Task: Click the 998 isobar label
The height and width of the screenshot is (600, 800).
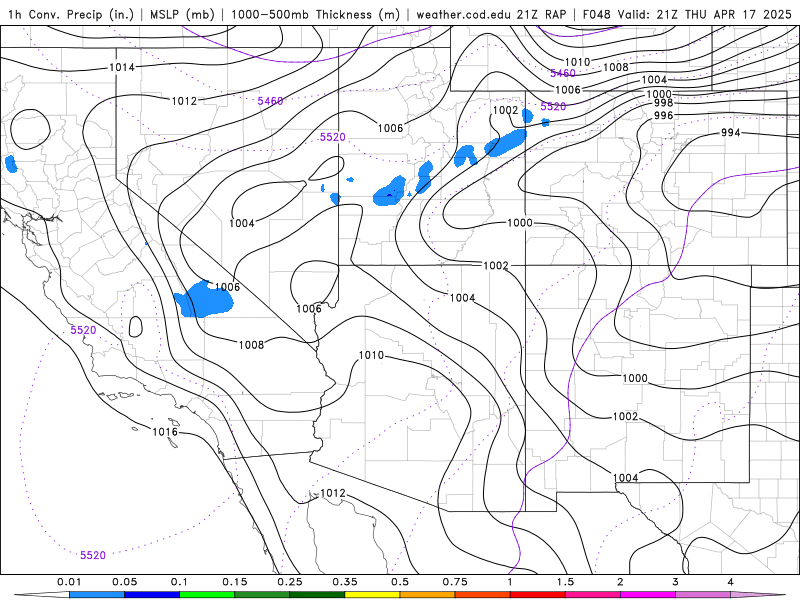Action: [x=663, y=104]
